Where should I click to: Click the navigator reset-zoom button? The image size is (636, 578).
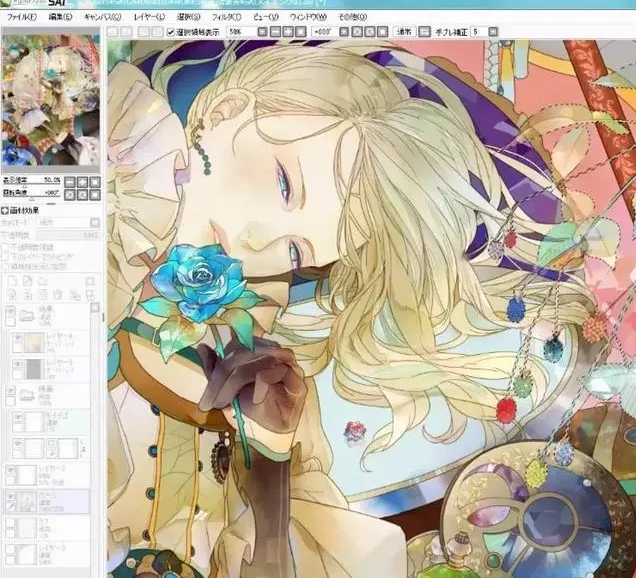[x=95, y=182]
